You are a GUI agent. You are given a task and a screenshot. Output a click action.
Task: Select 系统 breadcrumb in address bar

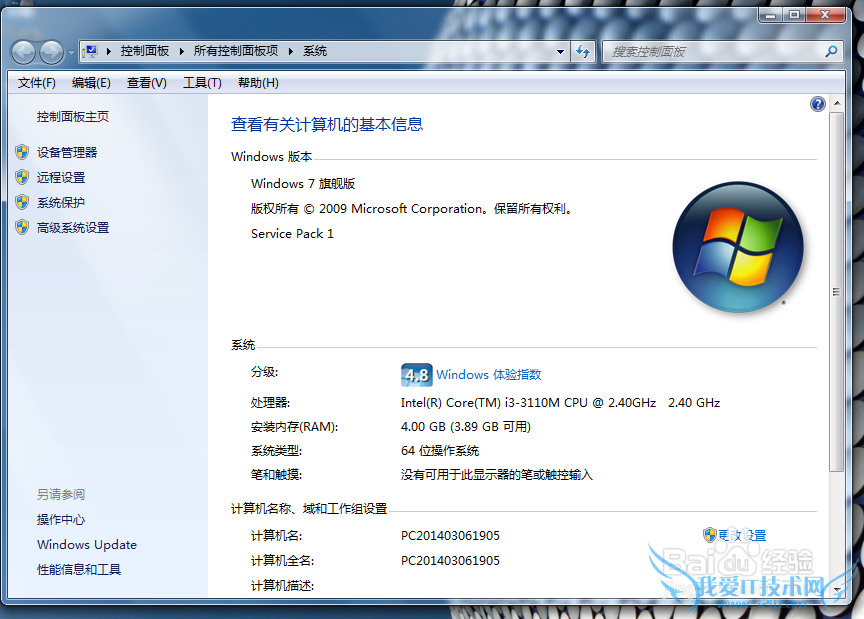click(x=315, y=51)
